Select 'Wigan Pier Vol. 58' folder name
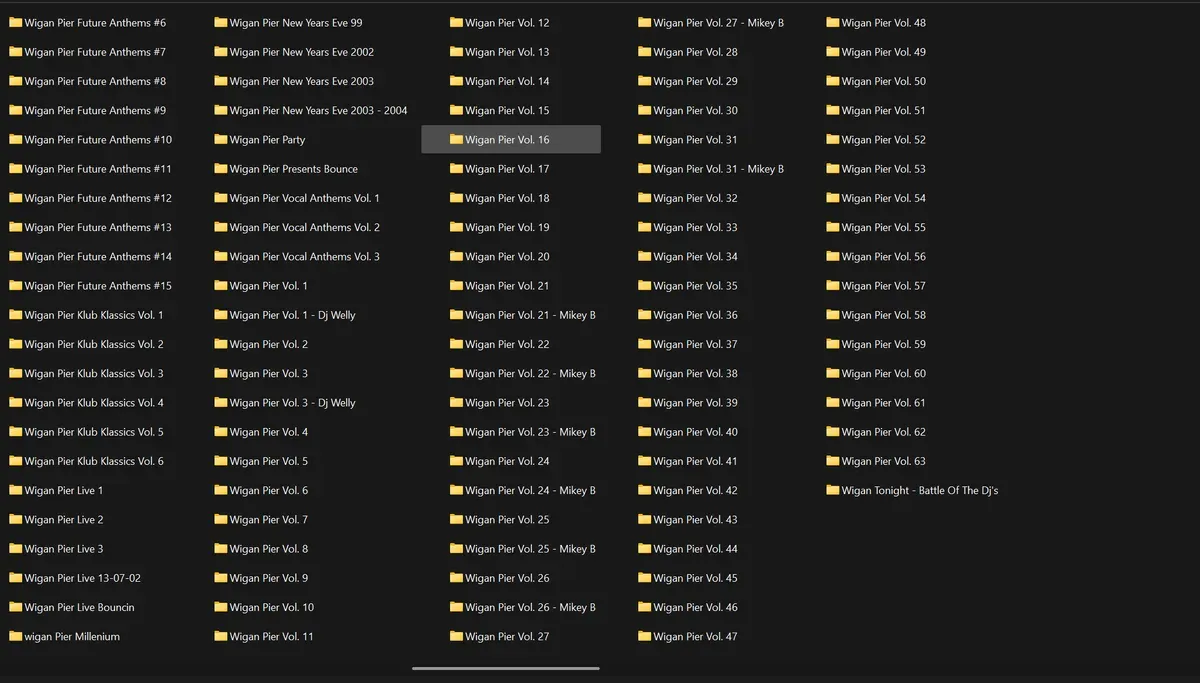The height and width of the screenshot is (683, 1200). tap(884, 315)
